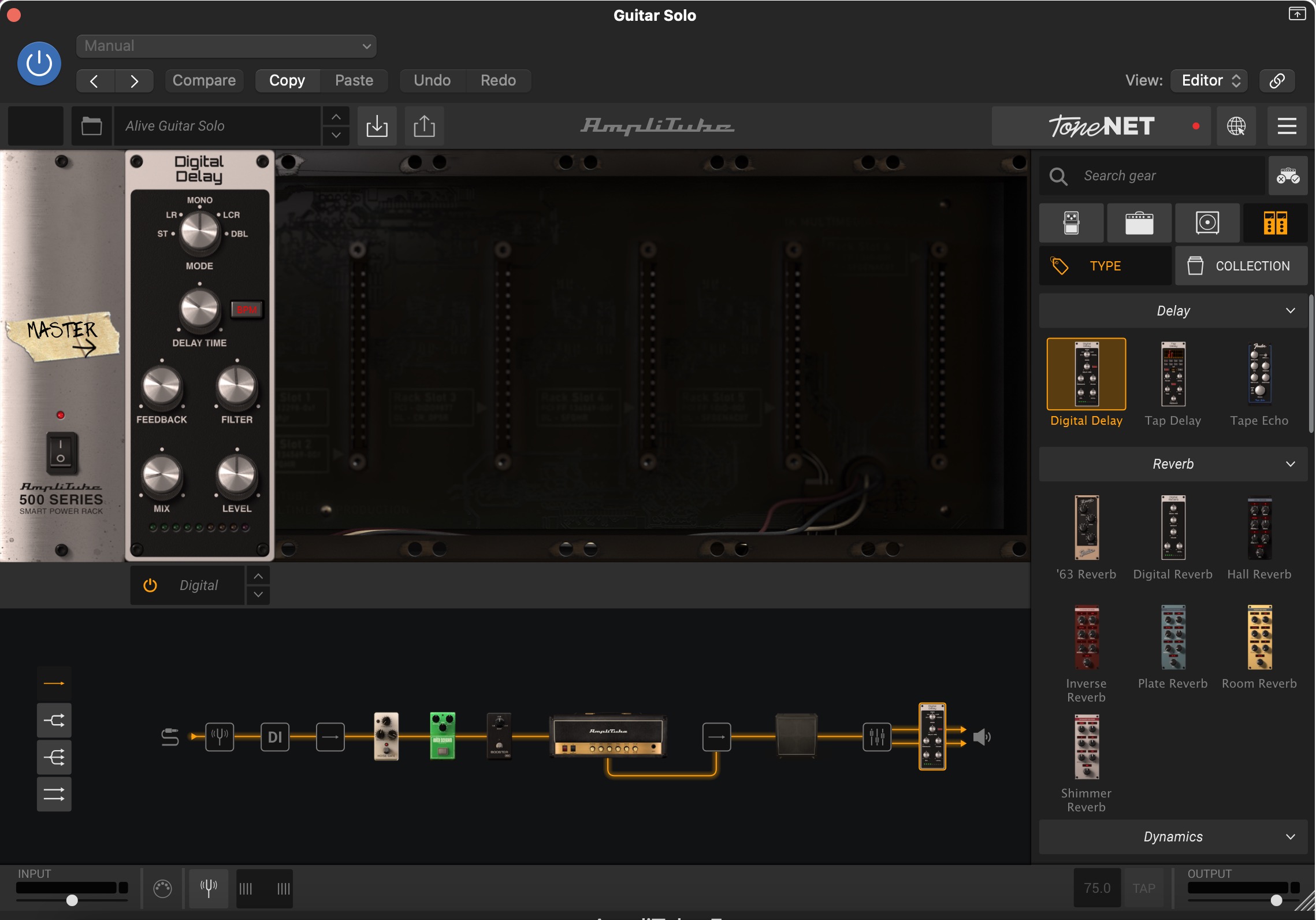1316x920 pixels.
Task: Toggle the plugin power bypass button
Action: [x=39, y=64]
